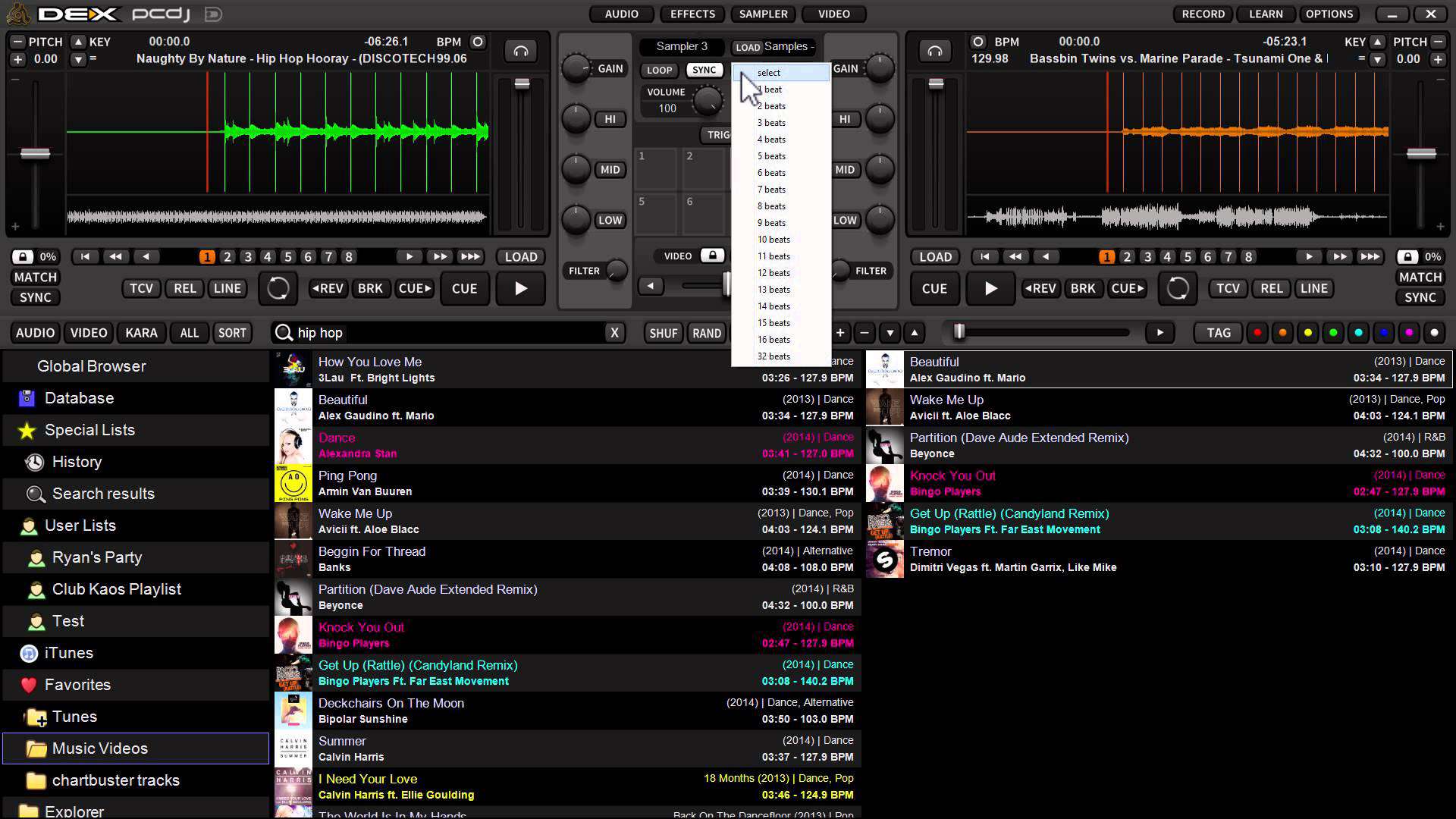
Task: Jump to left deck track start
Action: 86,256
